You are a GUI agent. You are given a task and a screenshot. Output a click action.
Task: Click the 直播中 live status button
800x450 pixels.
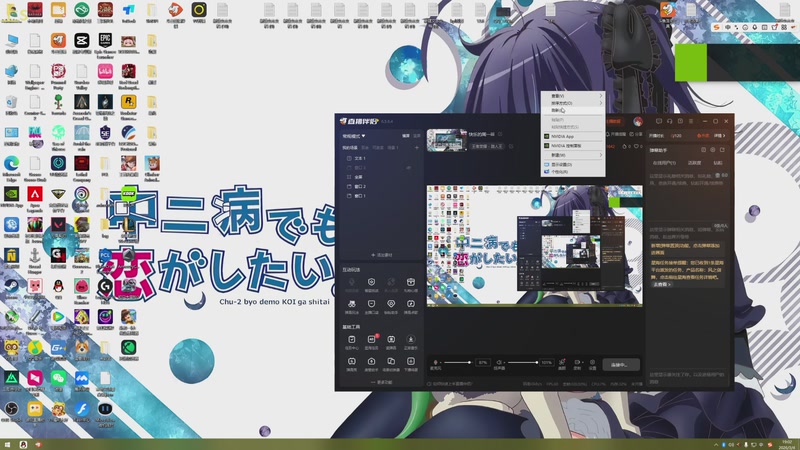click(621, 364)
